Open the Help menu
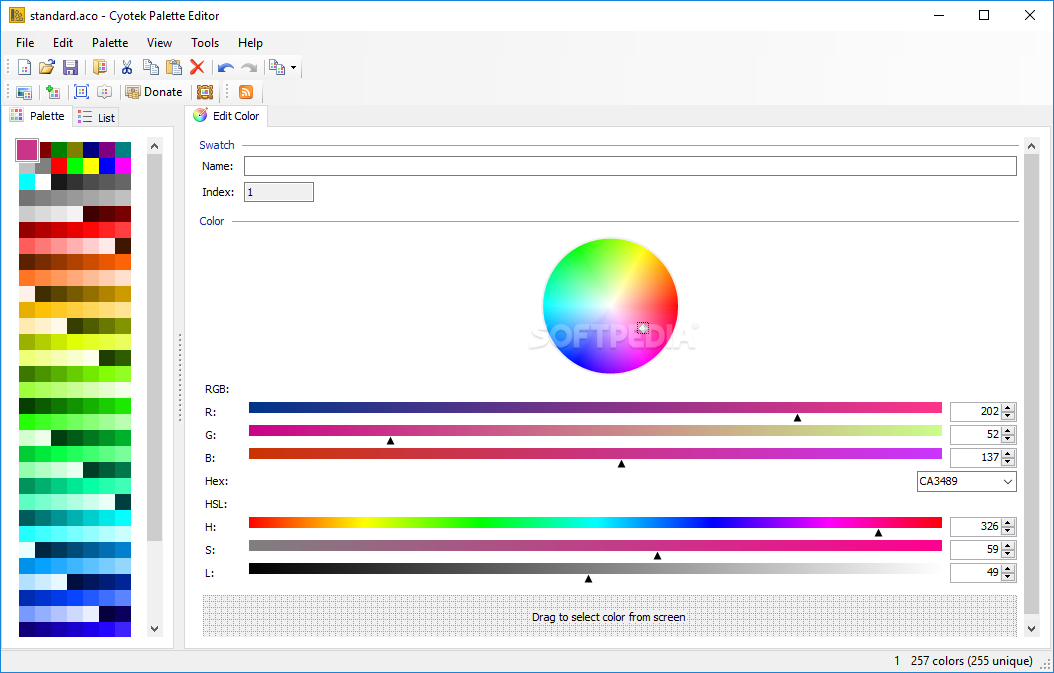 pos(250,43)
